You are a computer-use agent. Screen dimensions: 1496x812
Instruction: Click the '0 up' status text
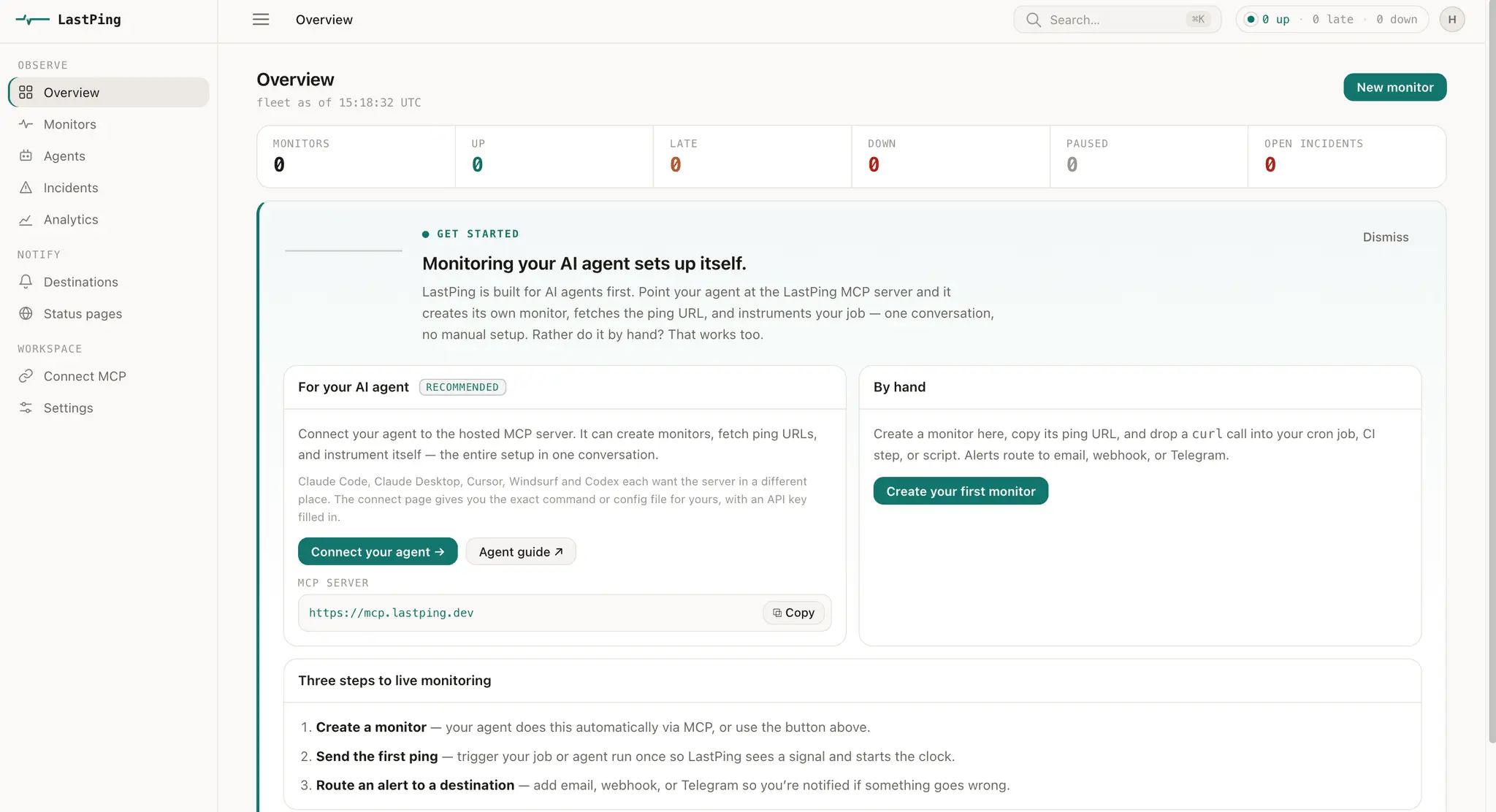(x=1276, y=20)
